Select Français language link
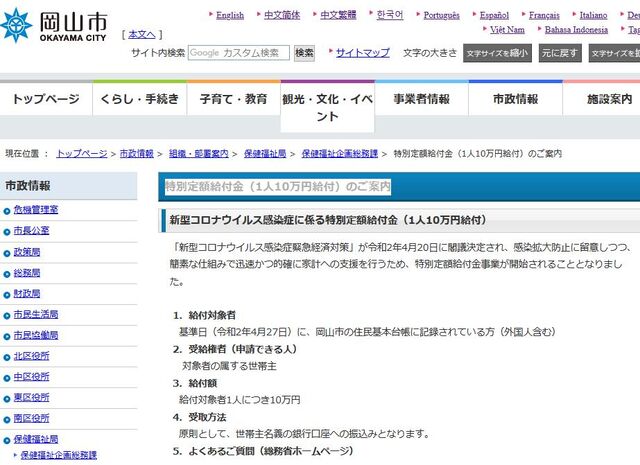The width and height of the screenshot is (640, 465). [544, 16]
